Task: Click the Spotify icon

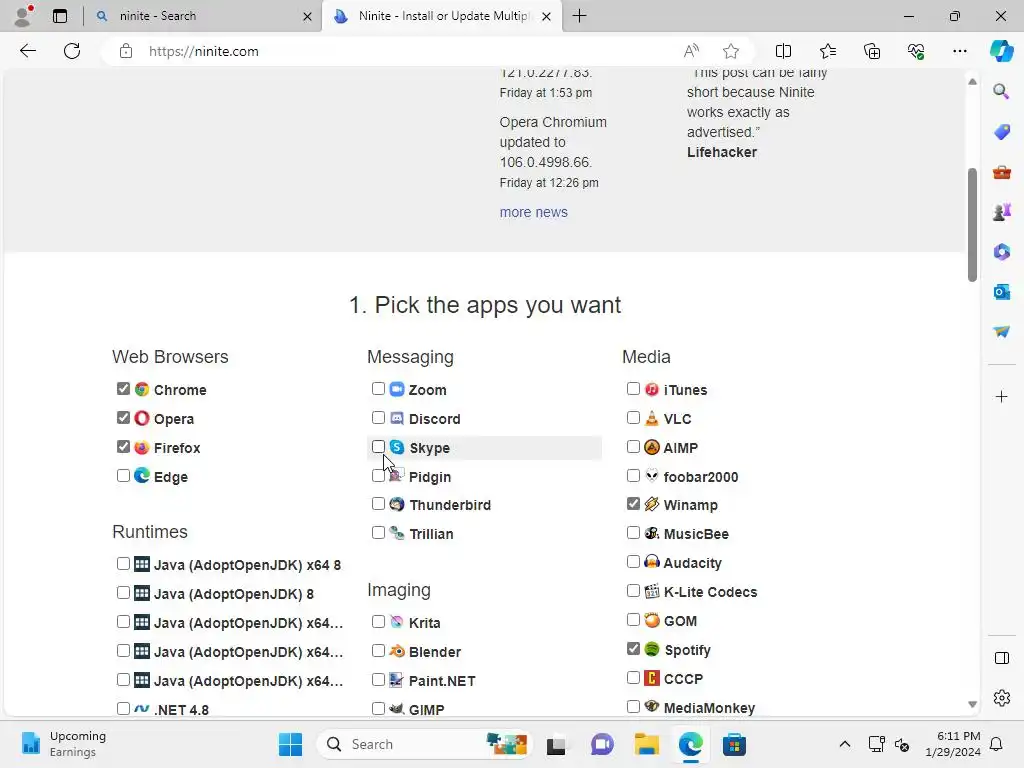Action: [x=652, y=649]
